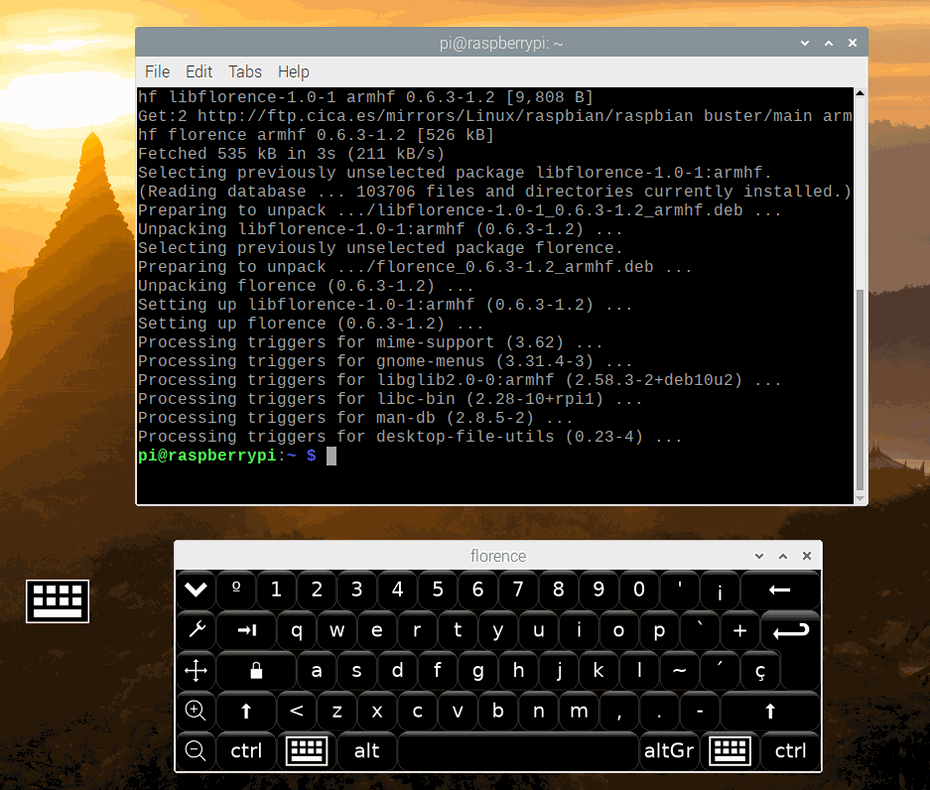Tap the number 1 key

pos(276,590)
